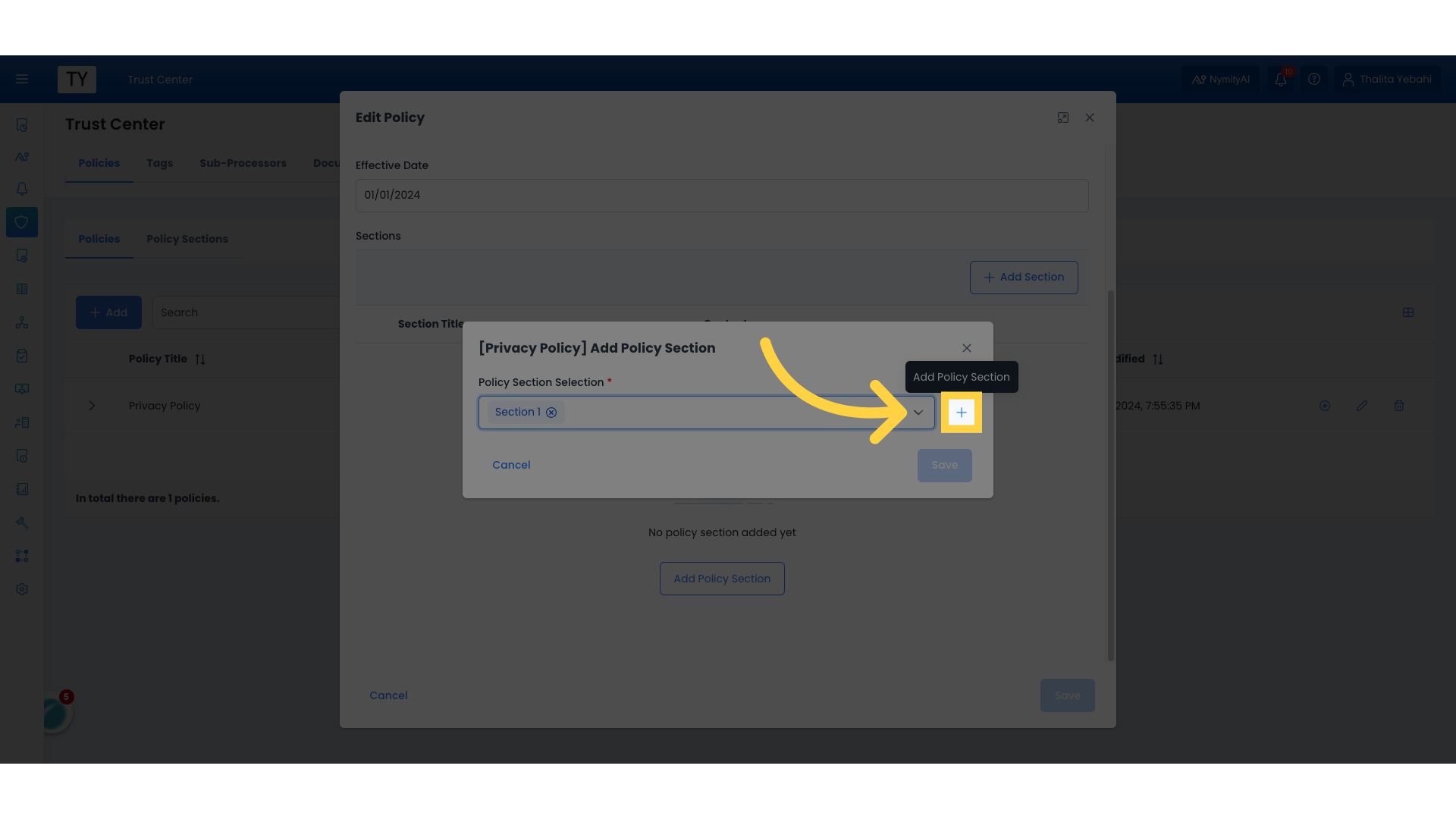Image resolution: width=1456 pixels, height=819 pixels.
Task: Expand the Privacy Policy row
Action: 92,406
